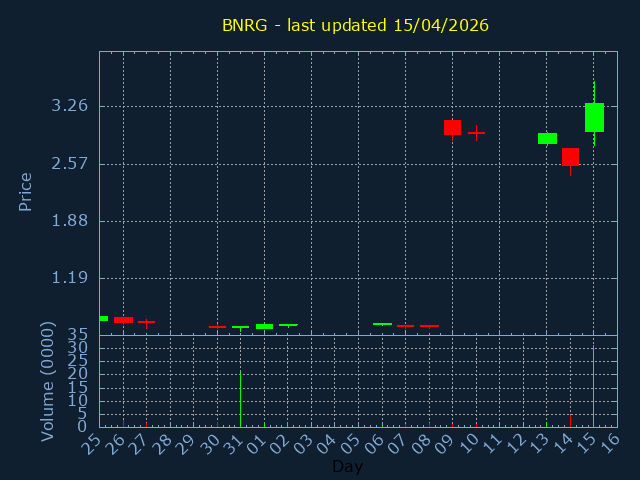The image size is (640, 480).
Task: Select the tall green volume bar on day 31
Action: tap(240, 399)
